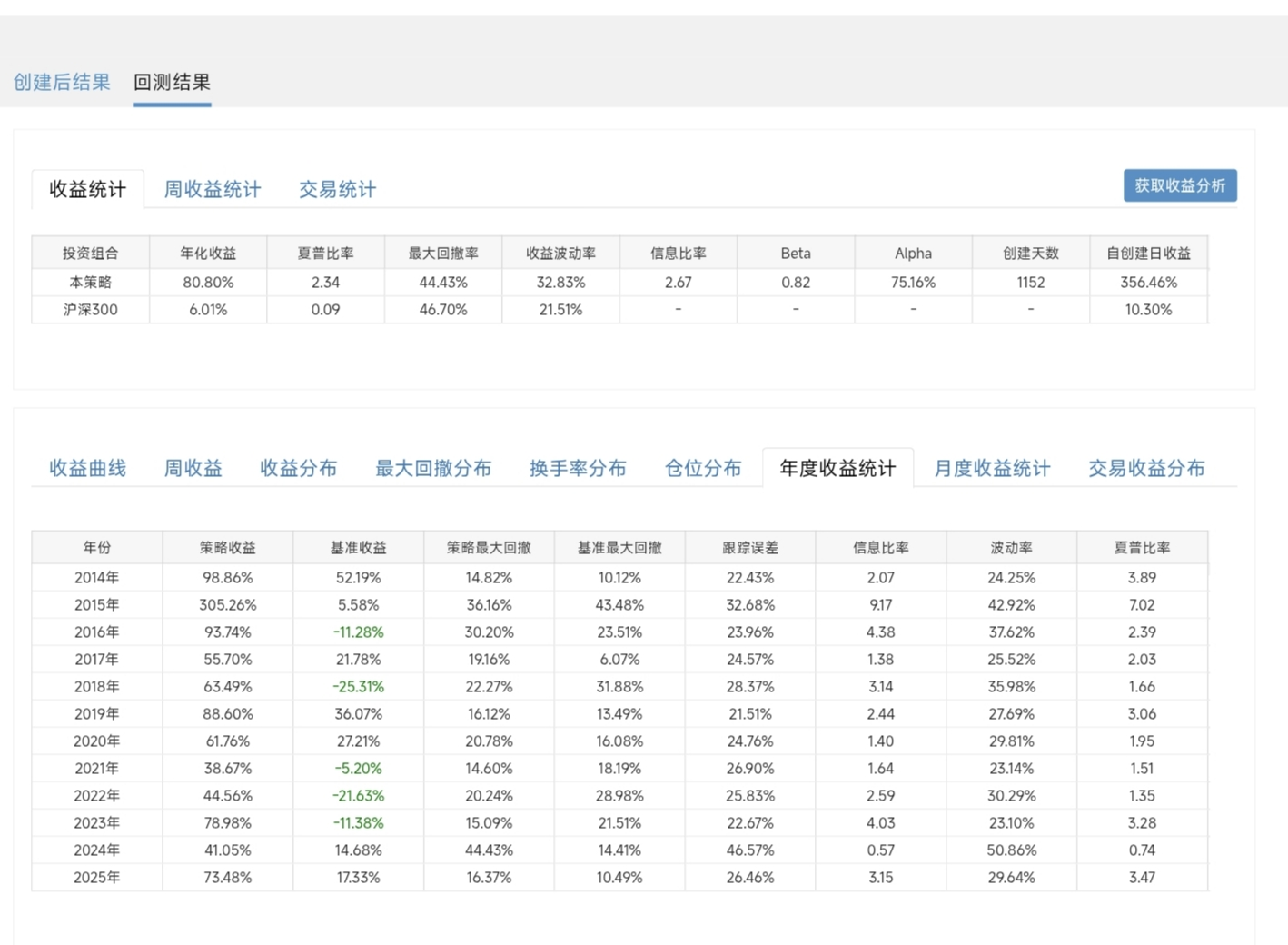Click the 本策略 row label
The height and width of the screenshot is (945, 1288).
coord(91,283)
